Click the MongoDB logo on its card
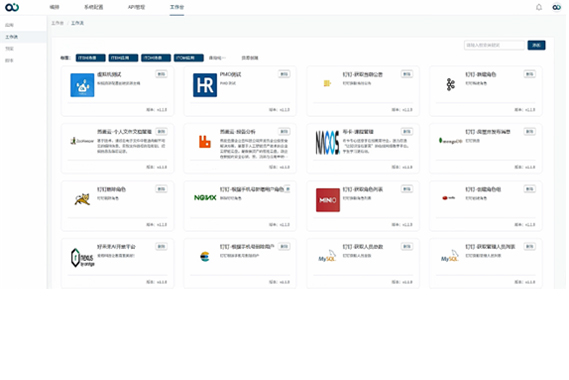This screenshot has width=569, height=380. pos(450,141)
